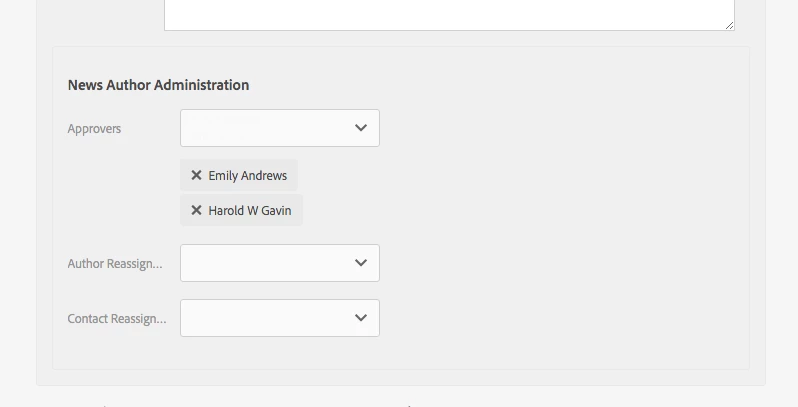Expand the Approvers dropdown chevron
The image size is (798, 407).
[x=361, y=128]
